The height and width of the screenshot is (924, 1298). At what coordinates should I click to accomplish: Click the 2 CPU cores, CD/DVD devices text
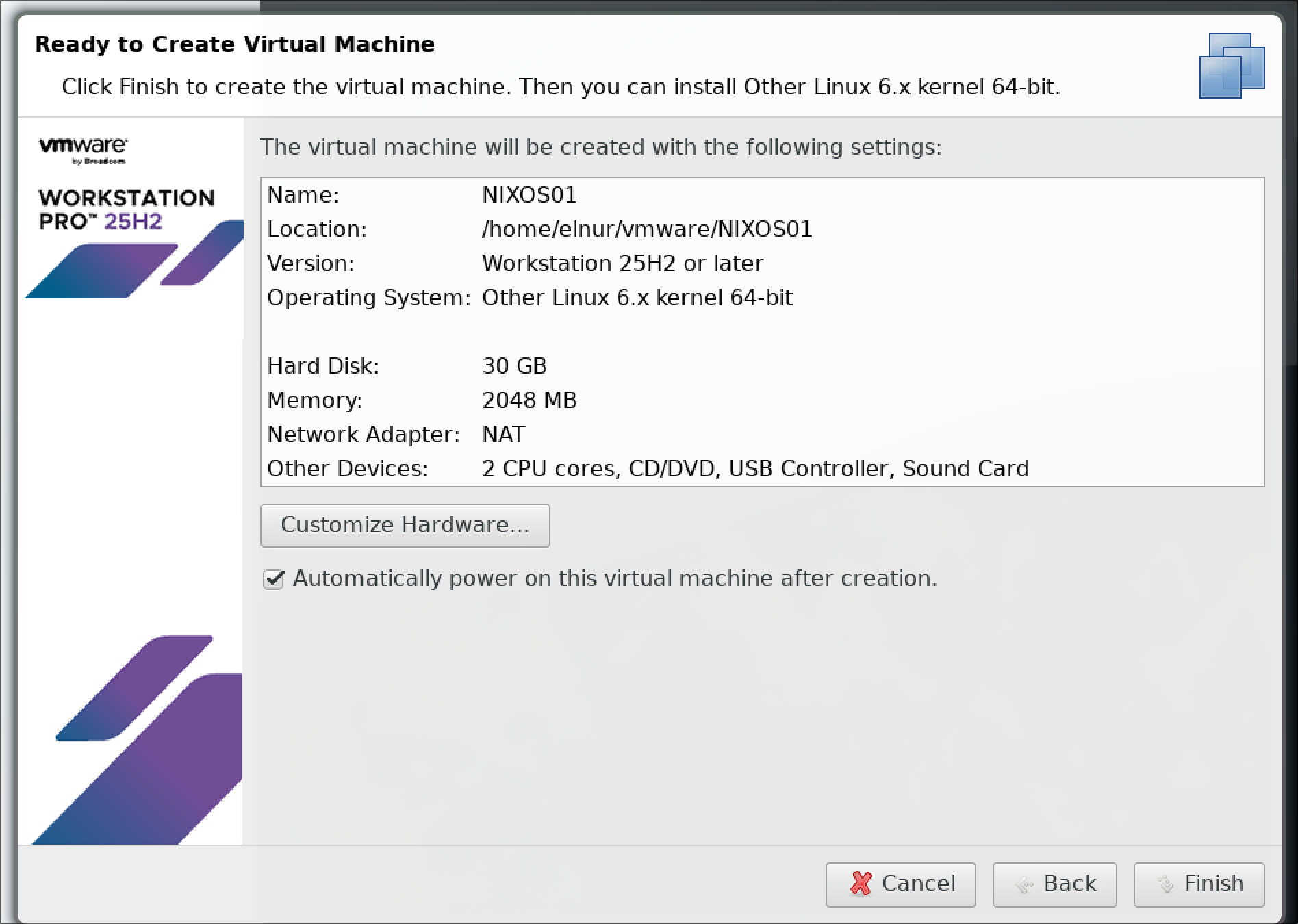pyautogui.click(x=755, y=469)
